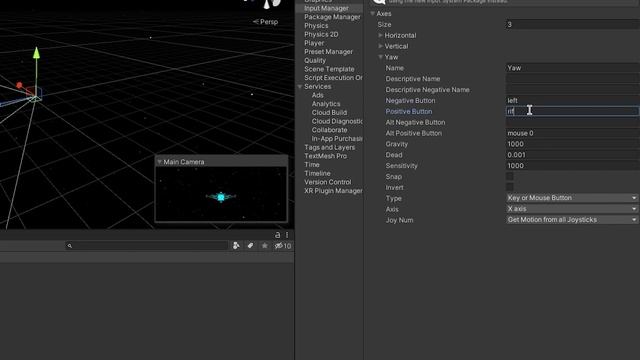Click the Axes Size field
Image resolution: width=640 pixels, height=360 pixels.
point(573,24)
